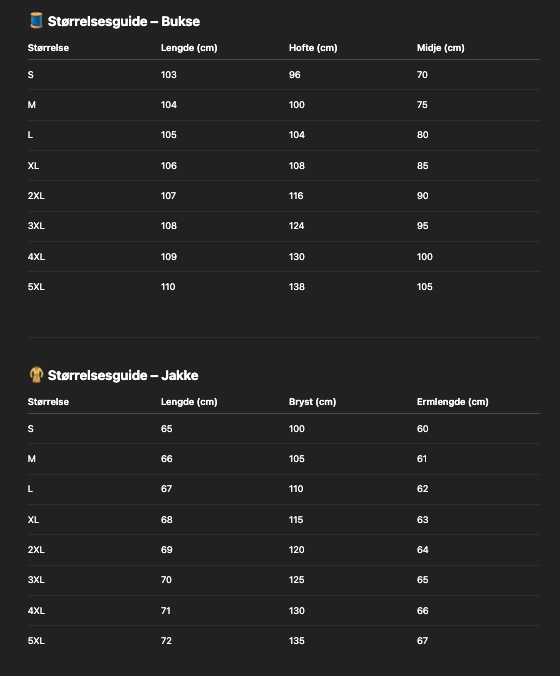Select the Størrelsesguide – Bukse heading

[123, 21]
